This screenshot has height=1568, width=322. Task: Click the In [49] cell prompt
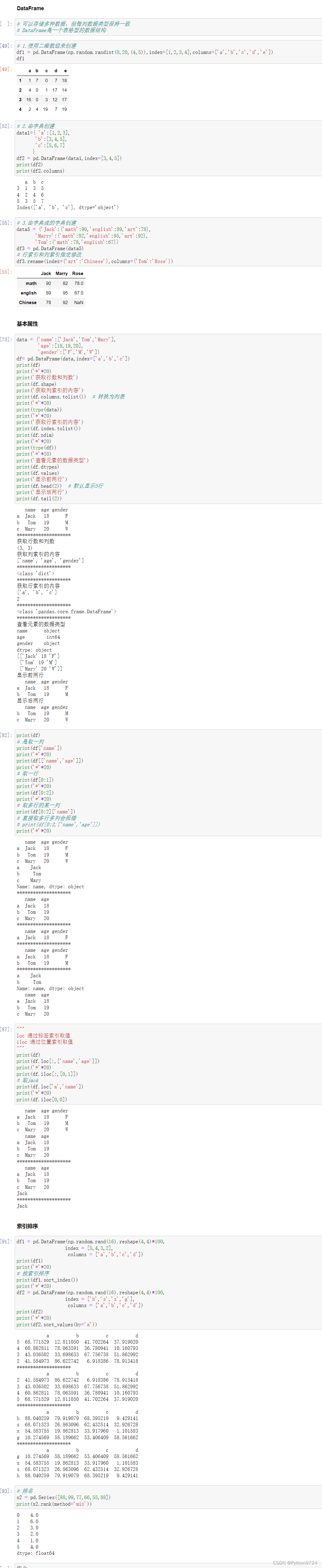(5, 46)
